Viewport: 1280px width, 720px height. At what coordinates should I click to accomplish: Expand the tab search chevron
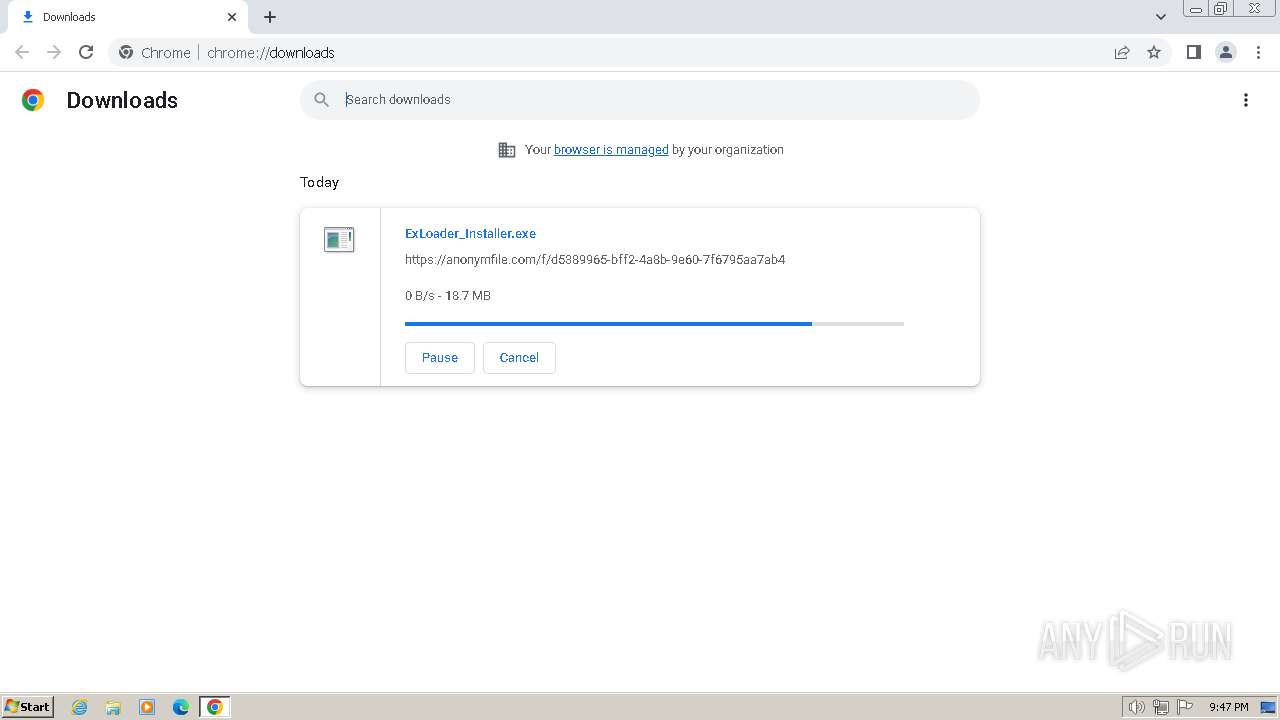pos(1160,17)
